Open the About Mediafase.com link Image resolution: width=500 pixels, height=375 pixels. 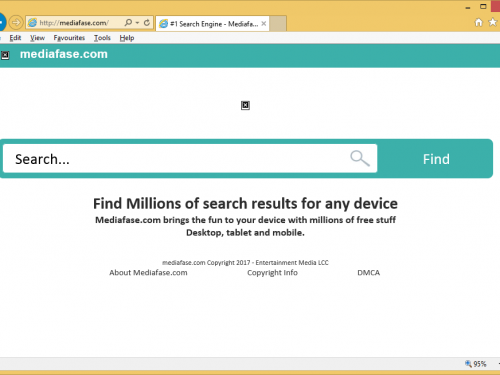(148, 273)
